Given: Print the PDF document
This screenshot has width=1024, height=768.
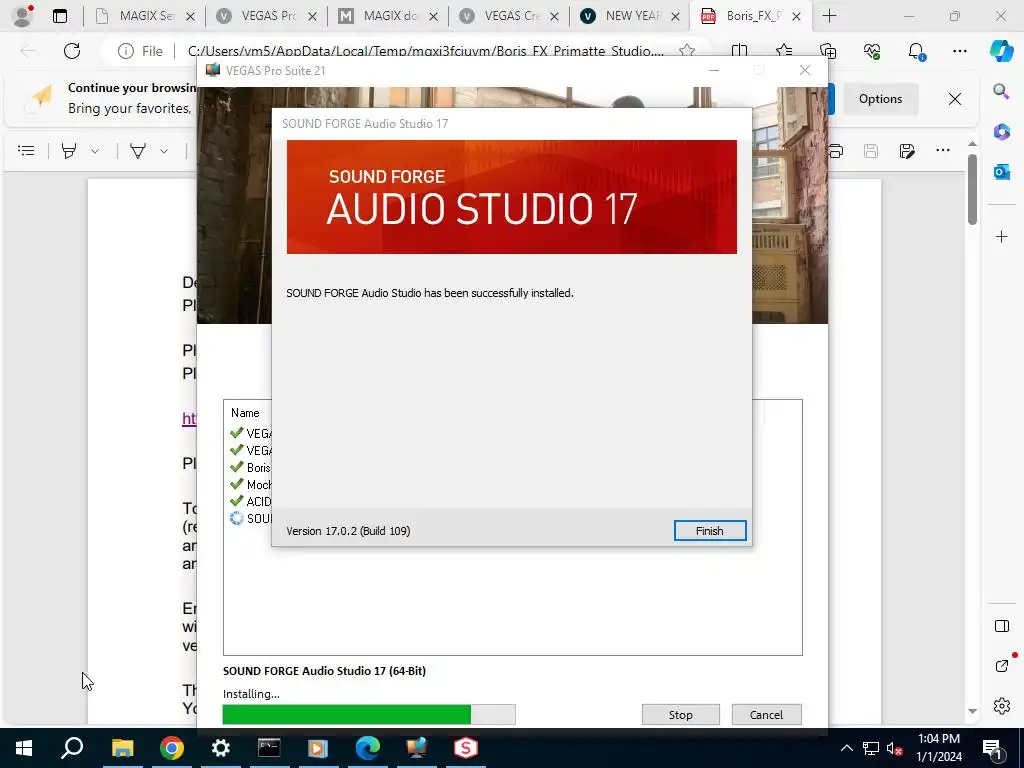Looking at the screenshot, I should 836,151.
